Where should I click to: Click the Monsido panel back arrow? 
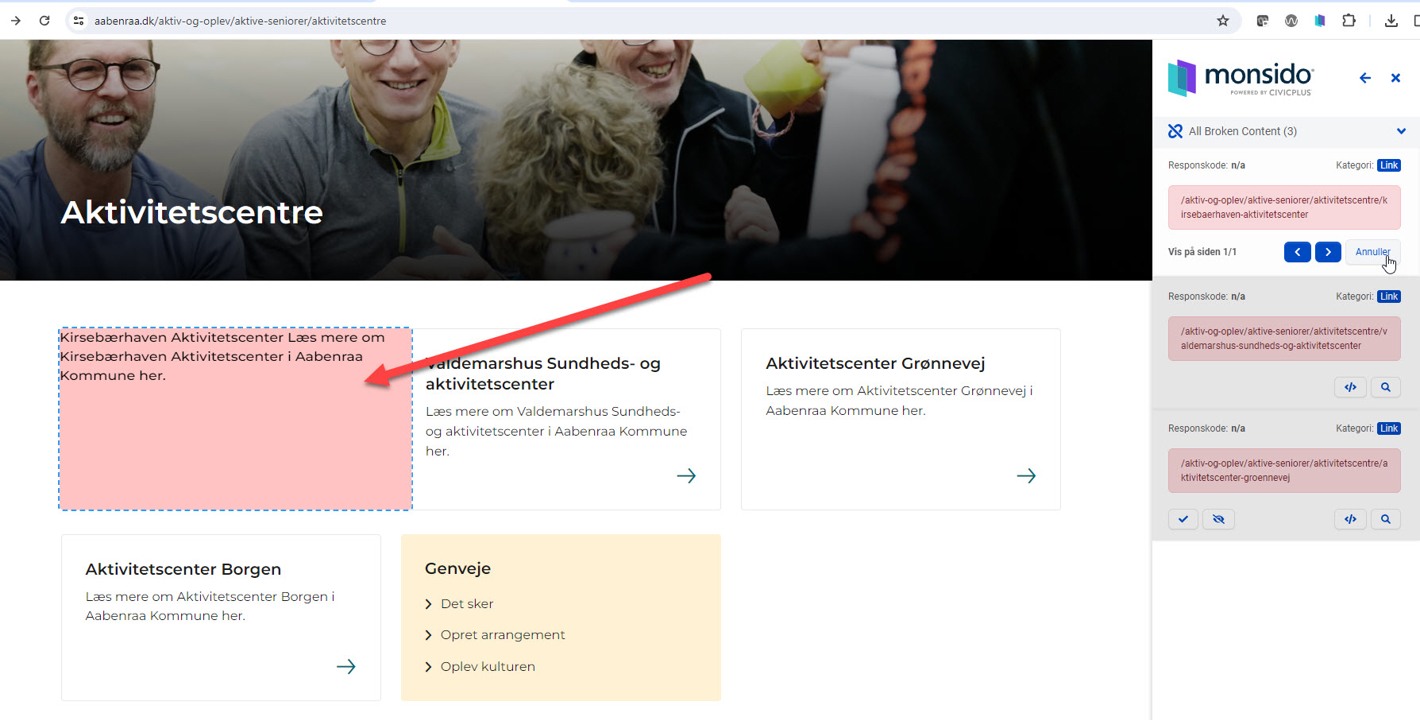click(1365, 78)
